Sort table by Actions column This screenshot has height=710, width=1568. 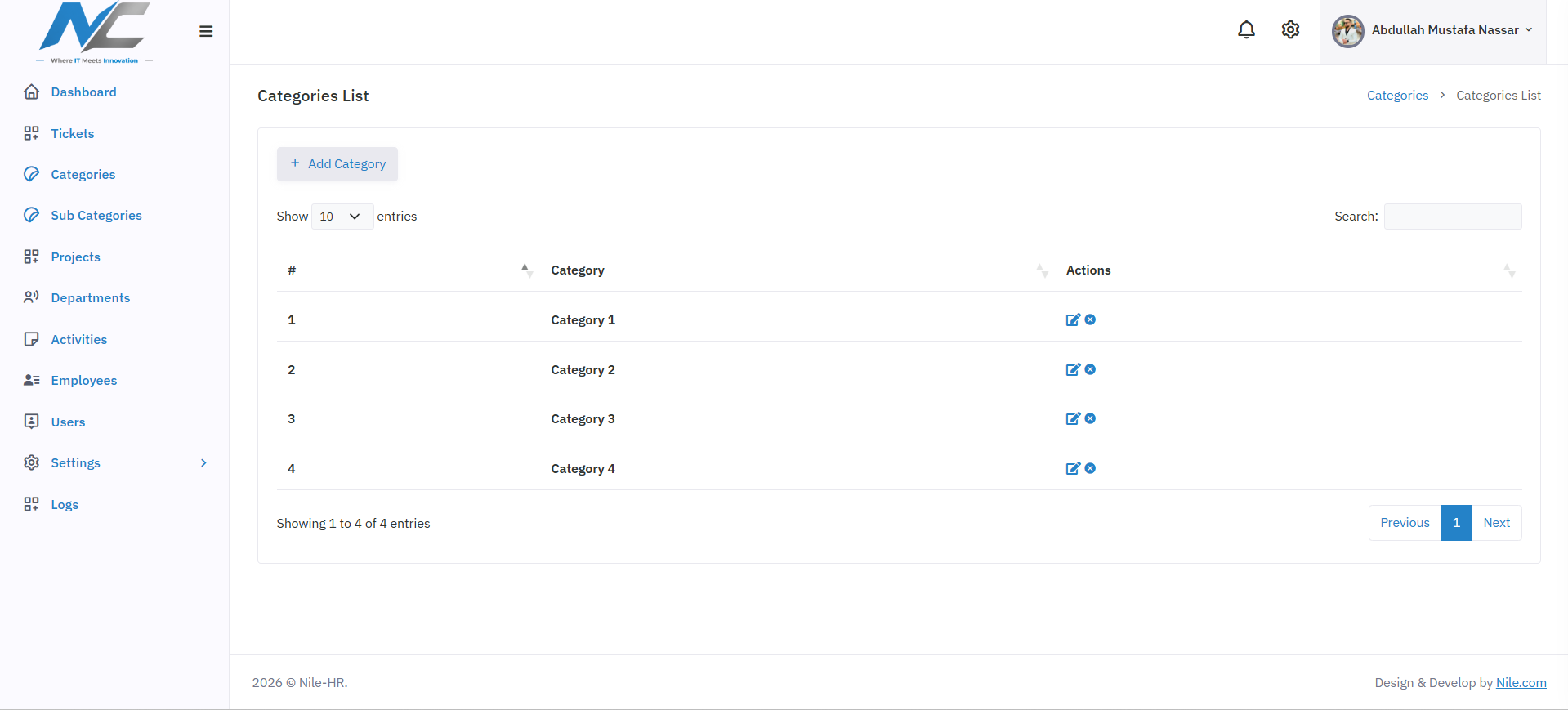click(x=1289, y=270)
